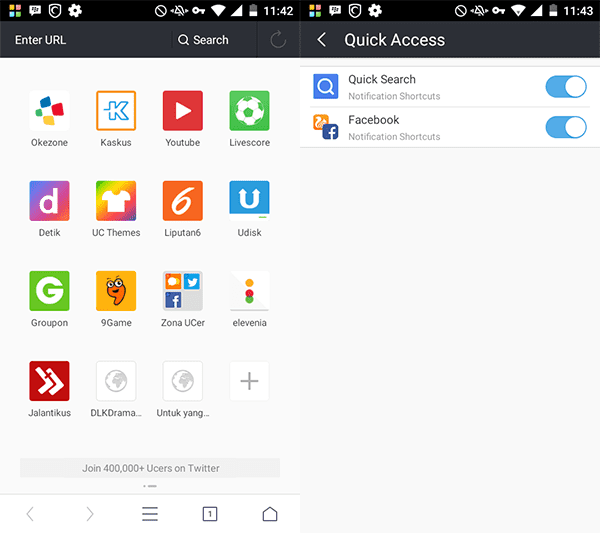Open the Groupon shortcut tile

[49, 291]
